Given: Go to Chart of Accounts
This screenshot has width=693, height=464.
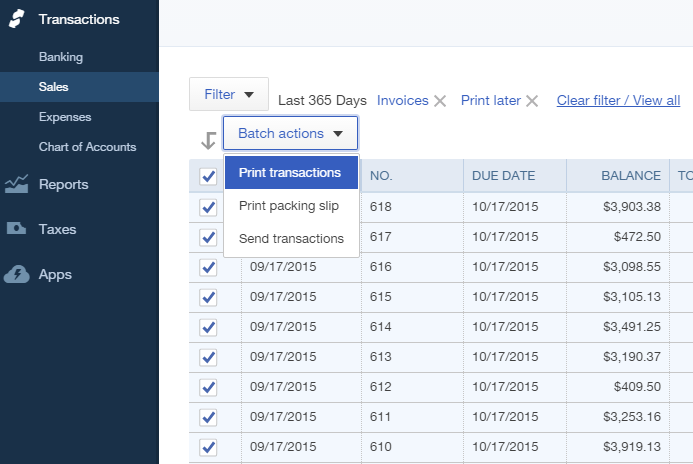Looking at the screenshot, I should tap(87, 147).
